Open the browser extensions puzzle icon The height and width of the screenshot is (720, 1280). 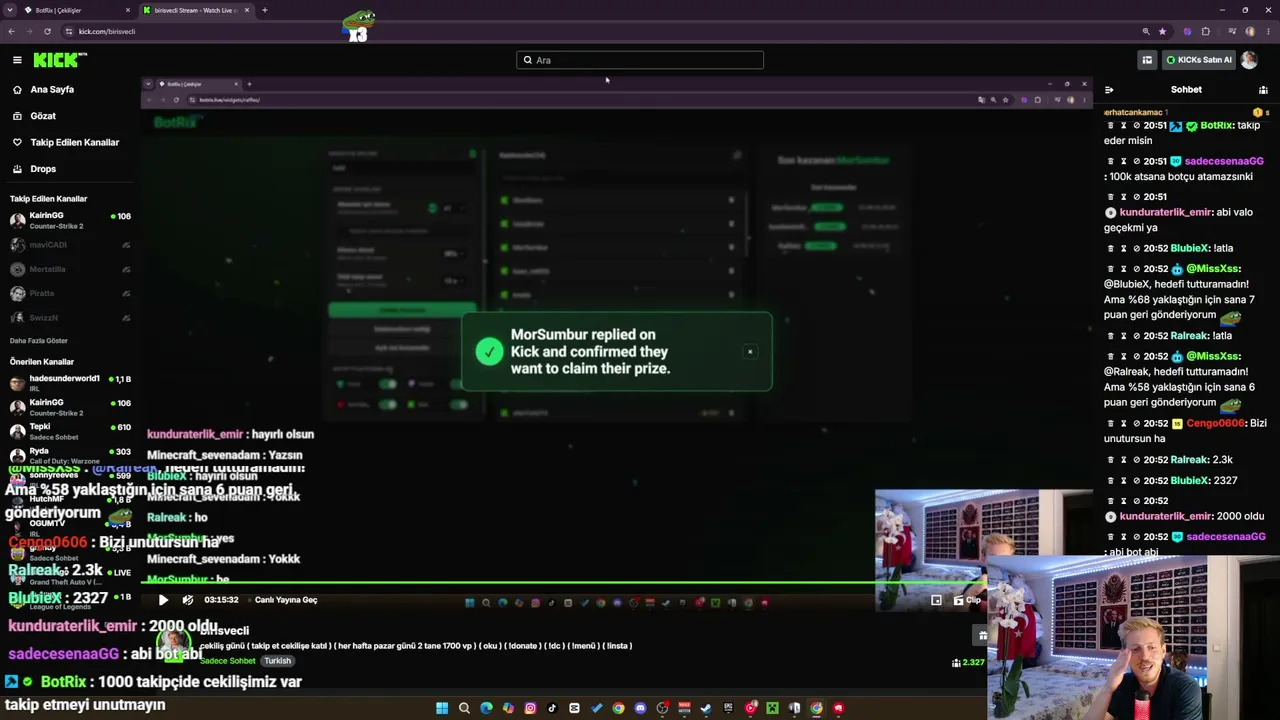(x=1206, y=31)
